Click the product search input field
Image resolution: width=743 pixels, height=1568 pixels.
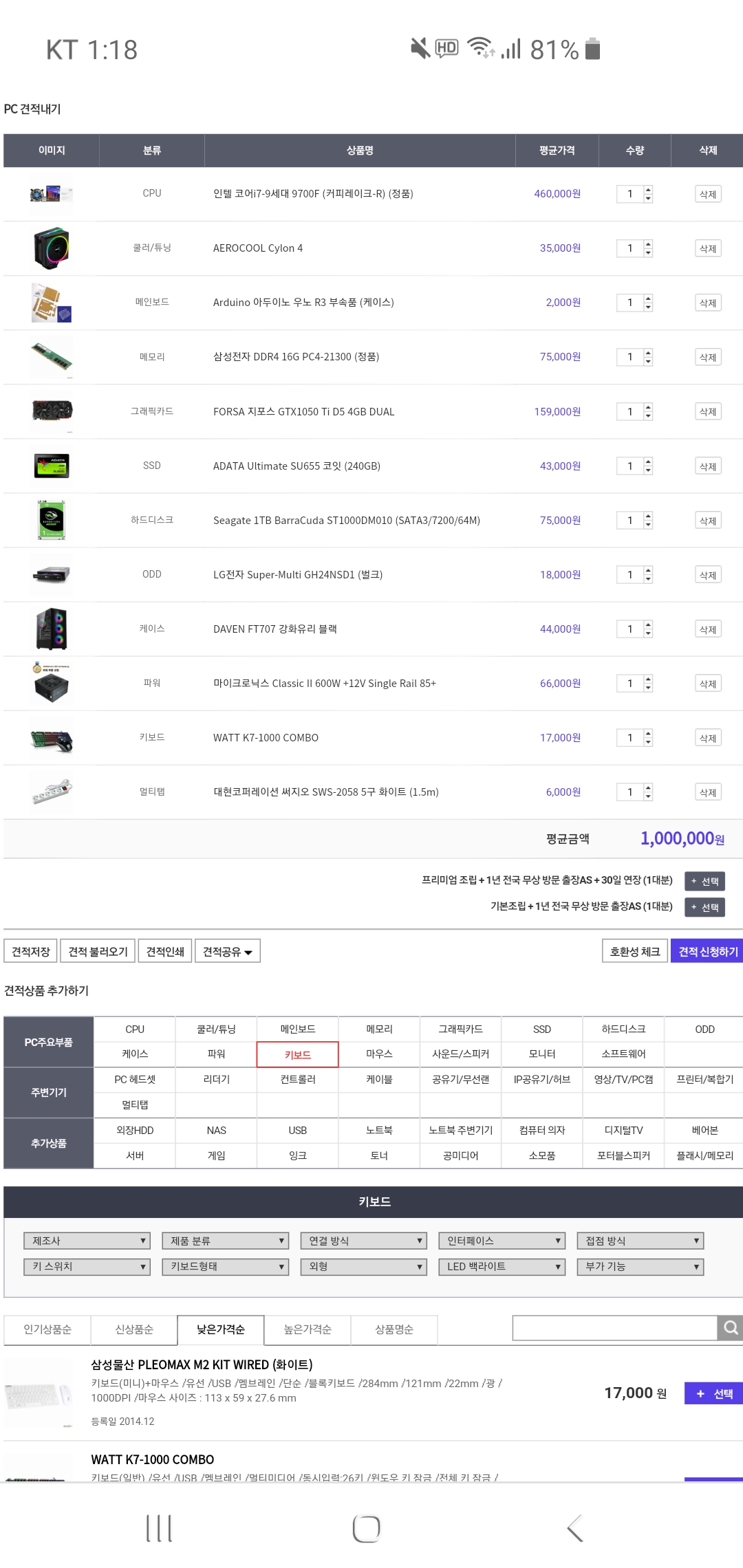pos(614,1328)
